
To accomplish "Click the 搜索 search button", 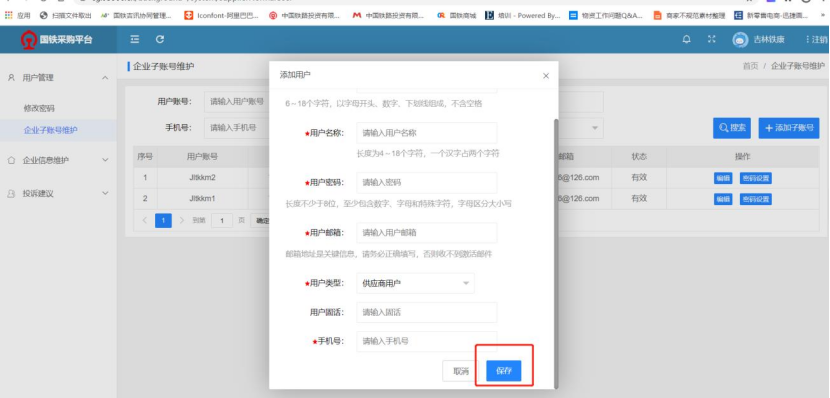I will coord(732,128).
